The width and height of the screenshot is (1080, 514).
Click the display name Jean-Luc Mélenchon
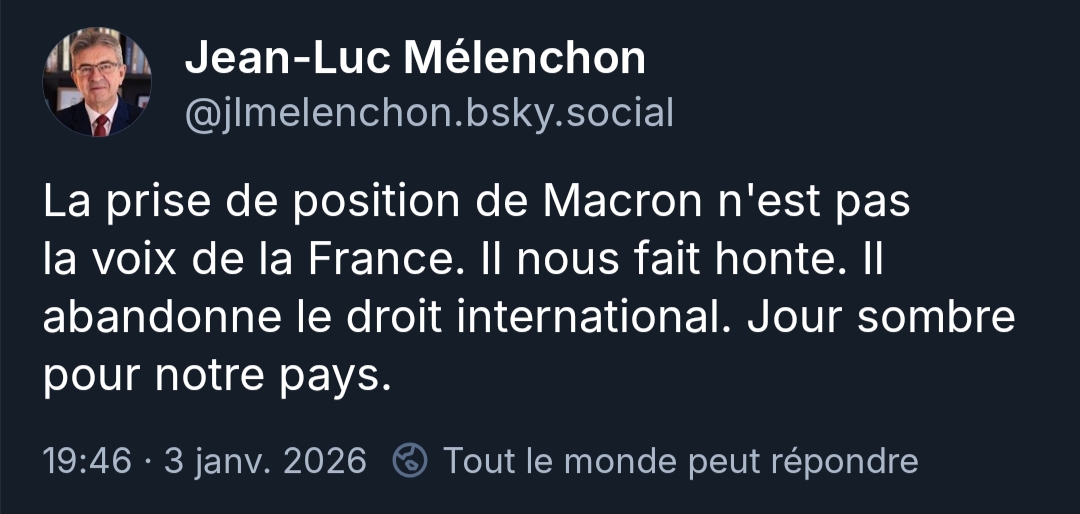pyautogui.click(x=415, y=60)
